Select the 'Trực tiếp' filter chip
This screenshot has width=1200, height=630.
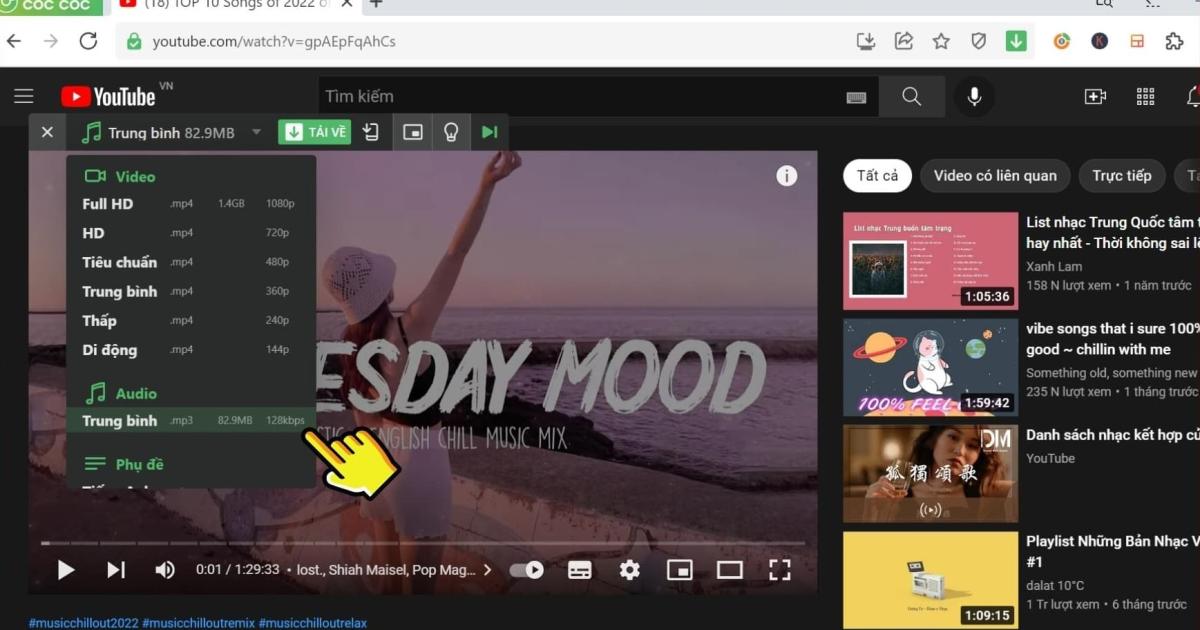click(1121, 175)
